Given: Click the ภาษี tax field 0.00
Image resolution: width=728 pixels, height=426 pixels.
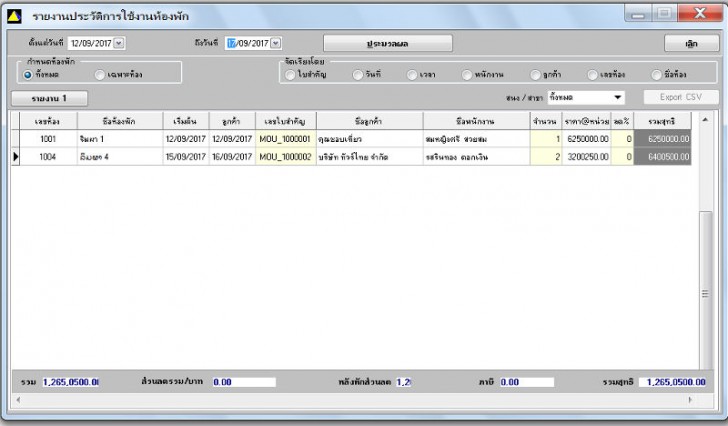Looking at the screenshot, I should pyautogui.click(x=526, y=382).
